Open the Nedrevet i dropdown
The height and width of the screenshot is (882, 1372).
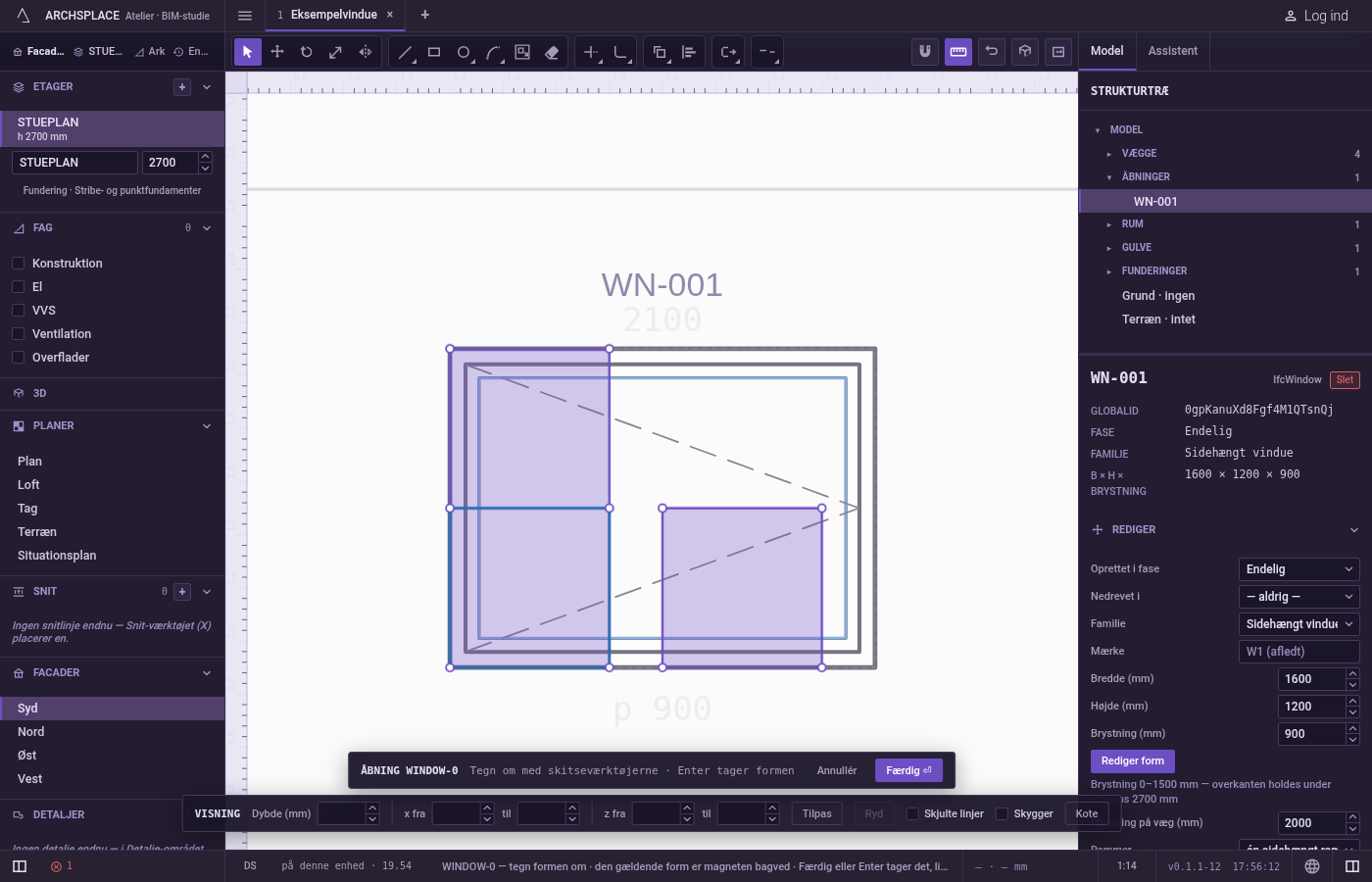[x=1299, y=597]
